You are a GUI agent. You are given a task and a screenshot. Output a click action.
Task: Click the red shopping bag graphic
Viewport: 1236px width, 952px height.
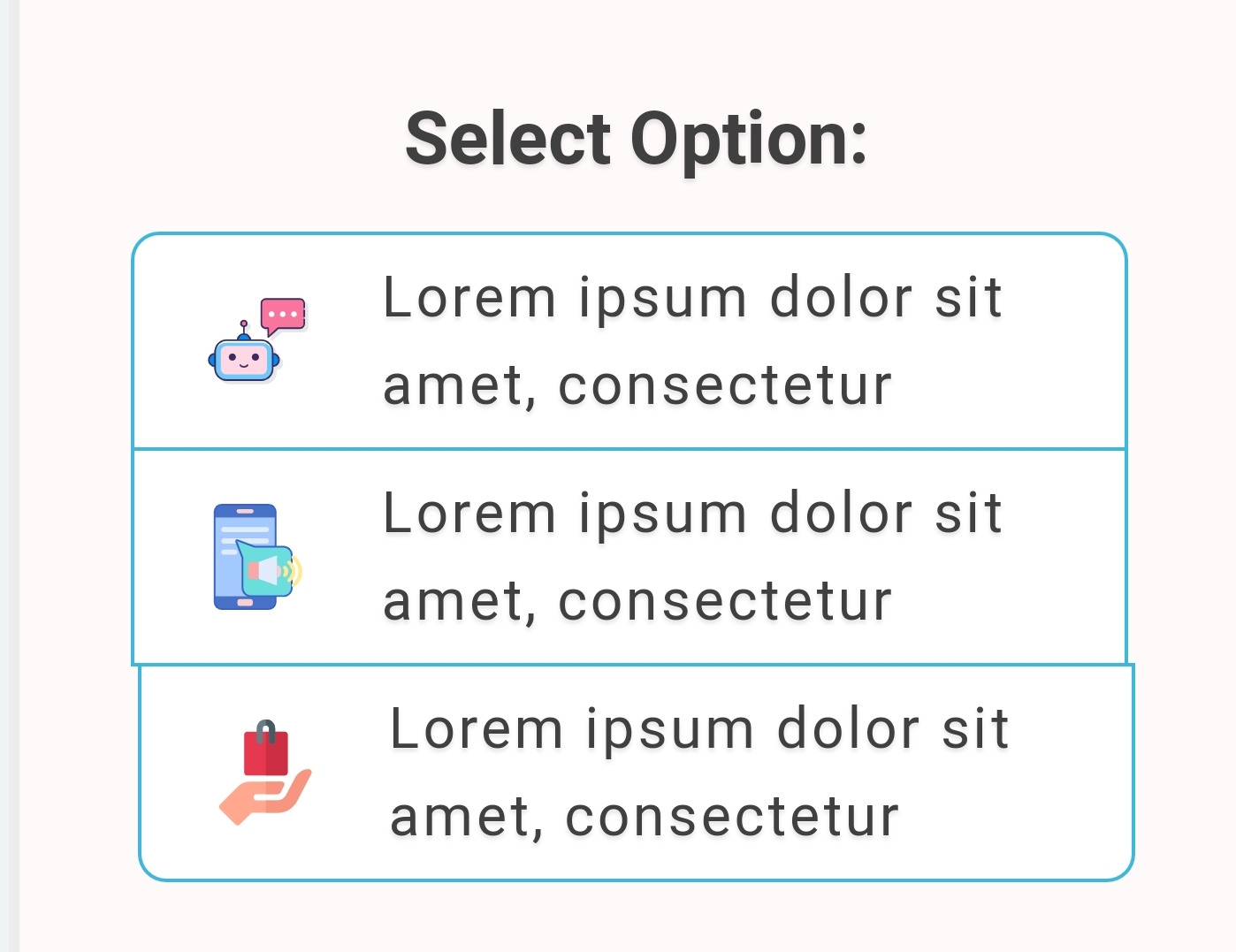(x=266, y=752)
